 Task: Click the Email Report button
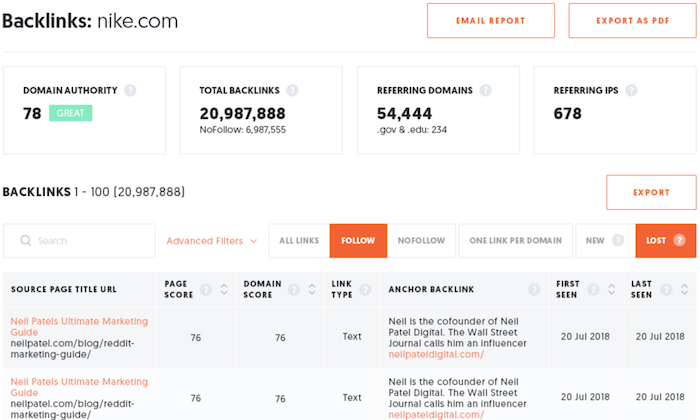[490, 21]
